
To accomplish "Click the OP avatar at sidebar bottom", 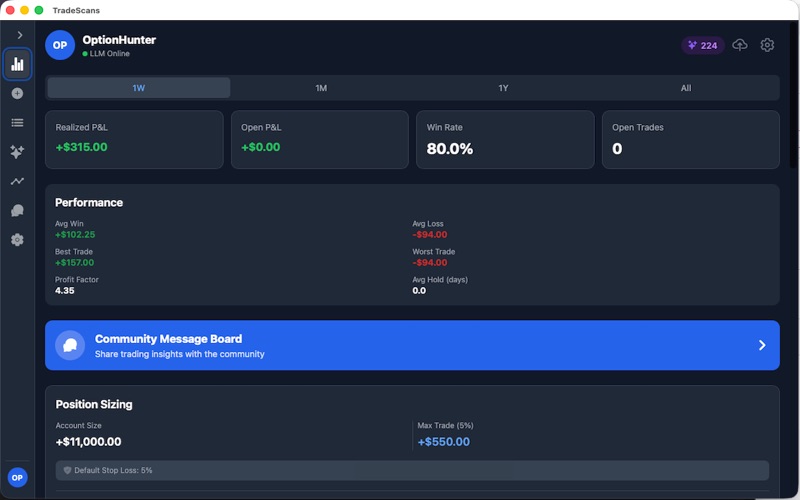I will coord(17,478).
